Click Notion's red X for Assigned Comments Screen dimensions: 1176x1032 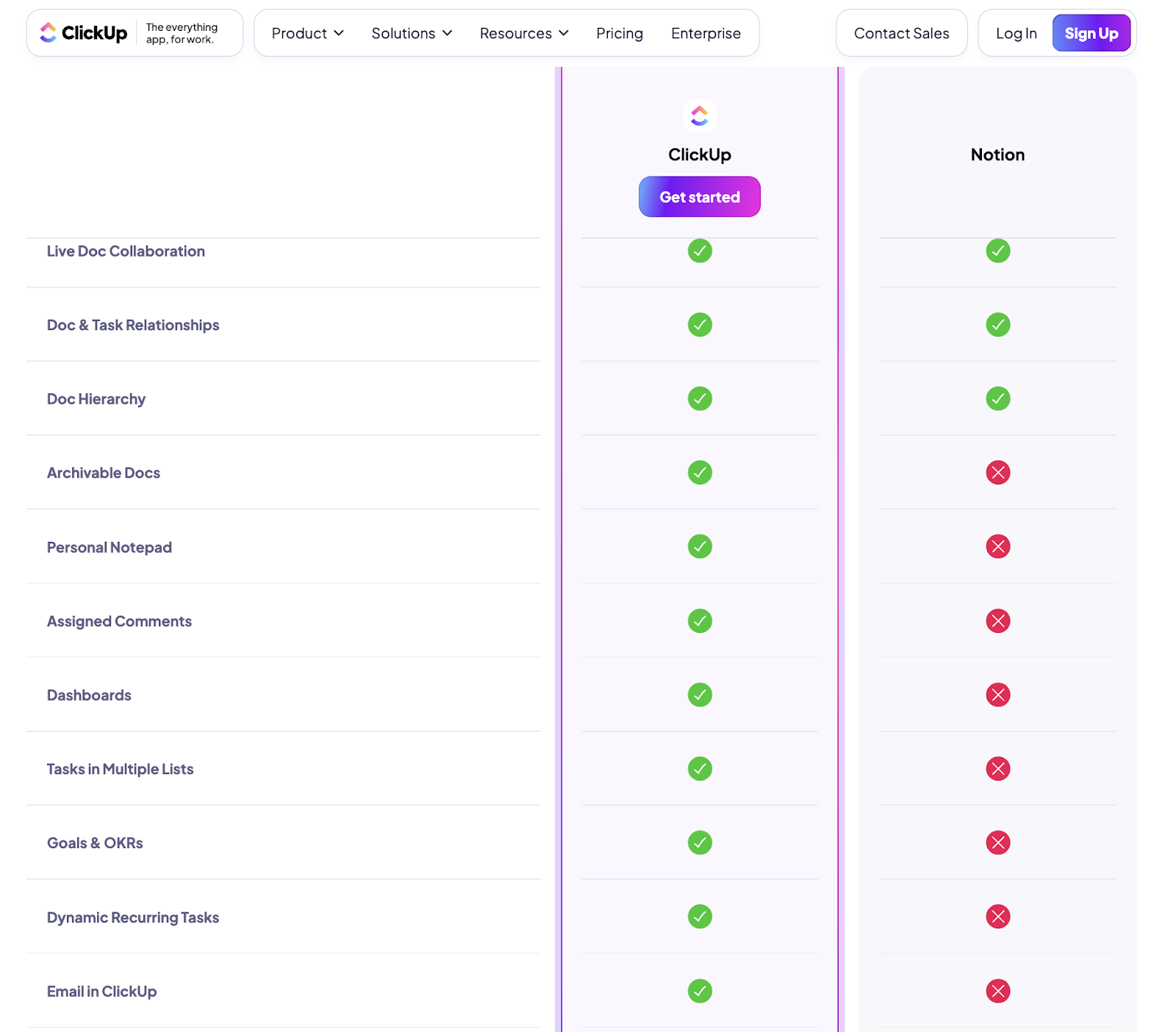click(998, 621)
